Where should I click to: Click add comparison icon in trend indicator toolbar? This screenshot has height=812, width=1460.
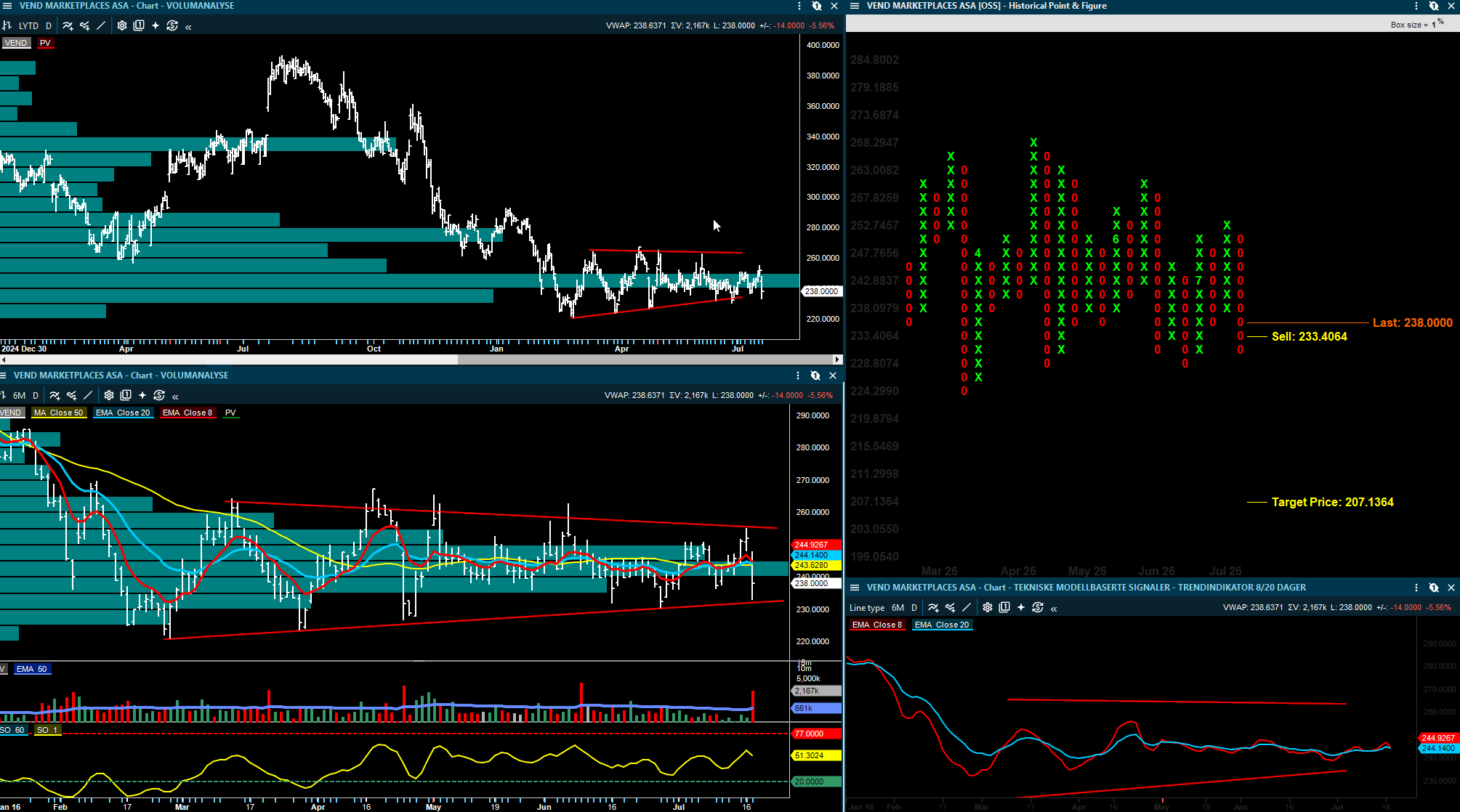pyautogui.click(x=950, y=607)
